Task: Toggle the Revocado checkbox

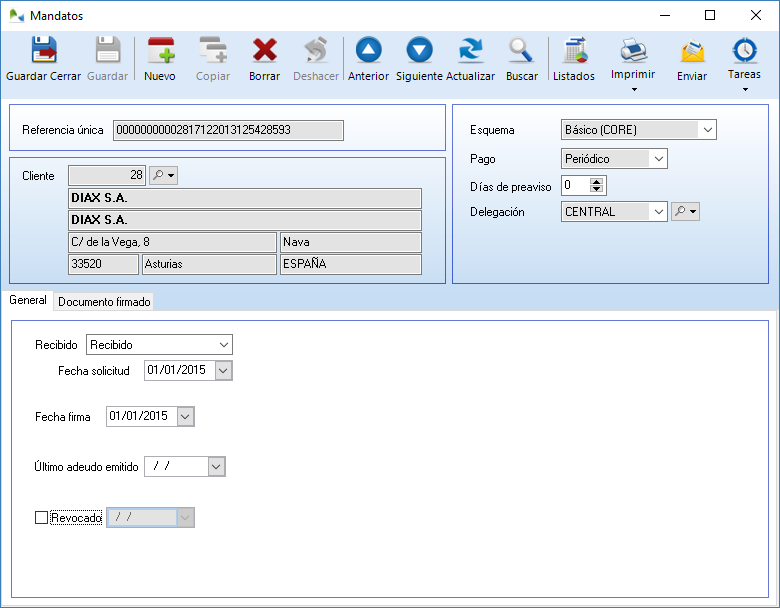Action: (x=41, y=518)
